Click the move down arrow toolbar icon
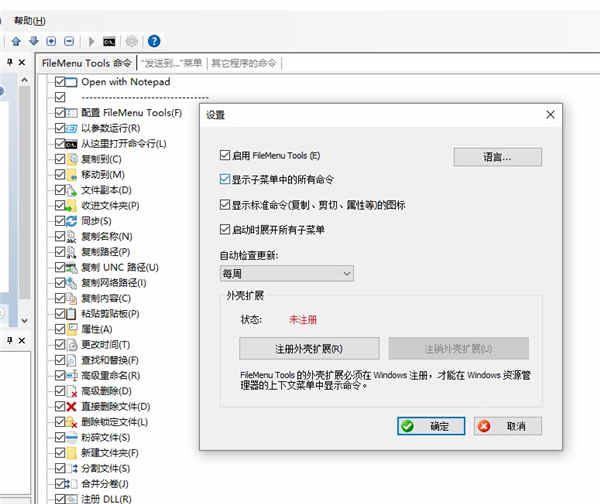Screen dimensions: 600x504 34,41
